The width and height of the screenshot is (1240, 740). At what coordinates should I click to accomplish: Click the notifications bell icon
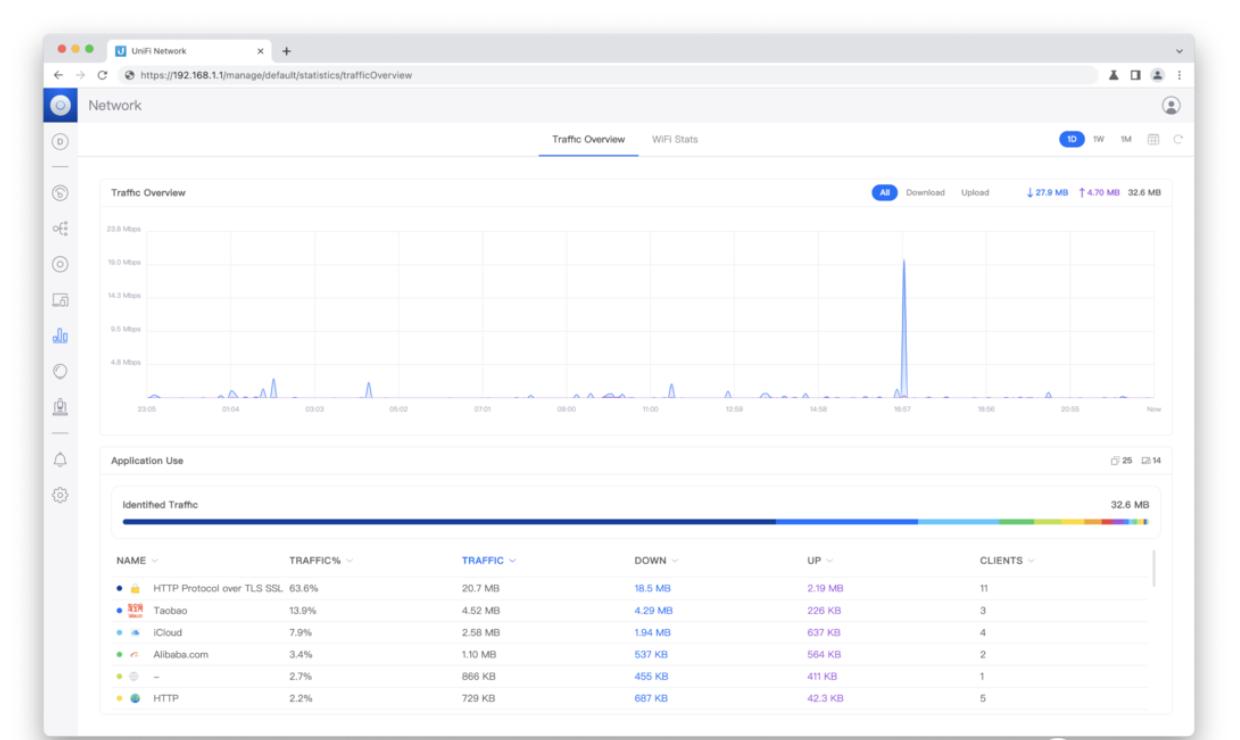(60, 458)
